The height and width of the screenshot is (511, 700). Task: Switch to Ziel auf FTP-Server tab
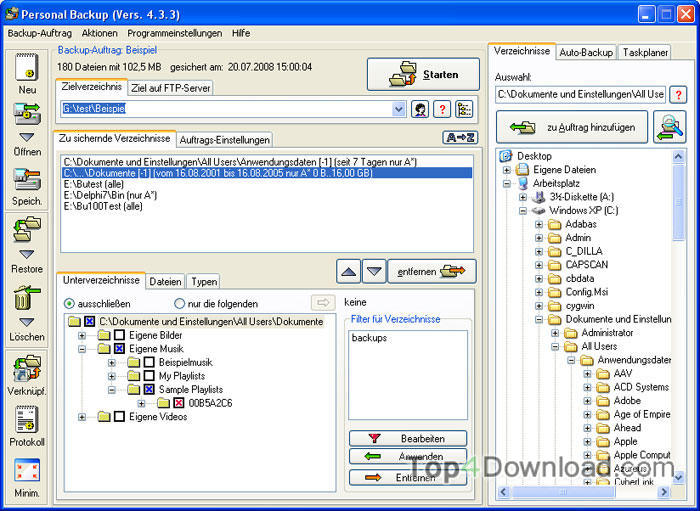[171, 88]
